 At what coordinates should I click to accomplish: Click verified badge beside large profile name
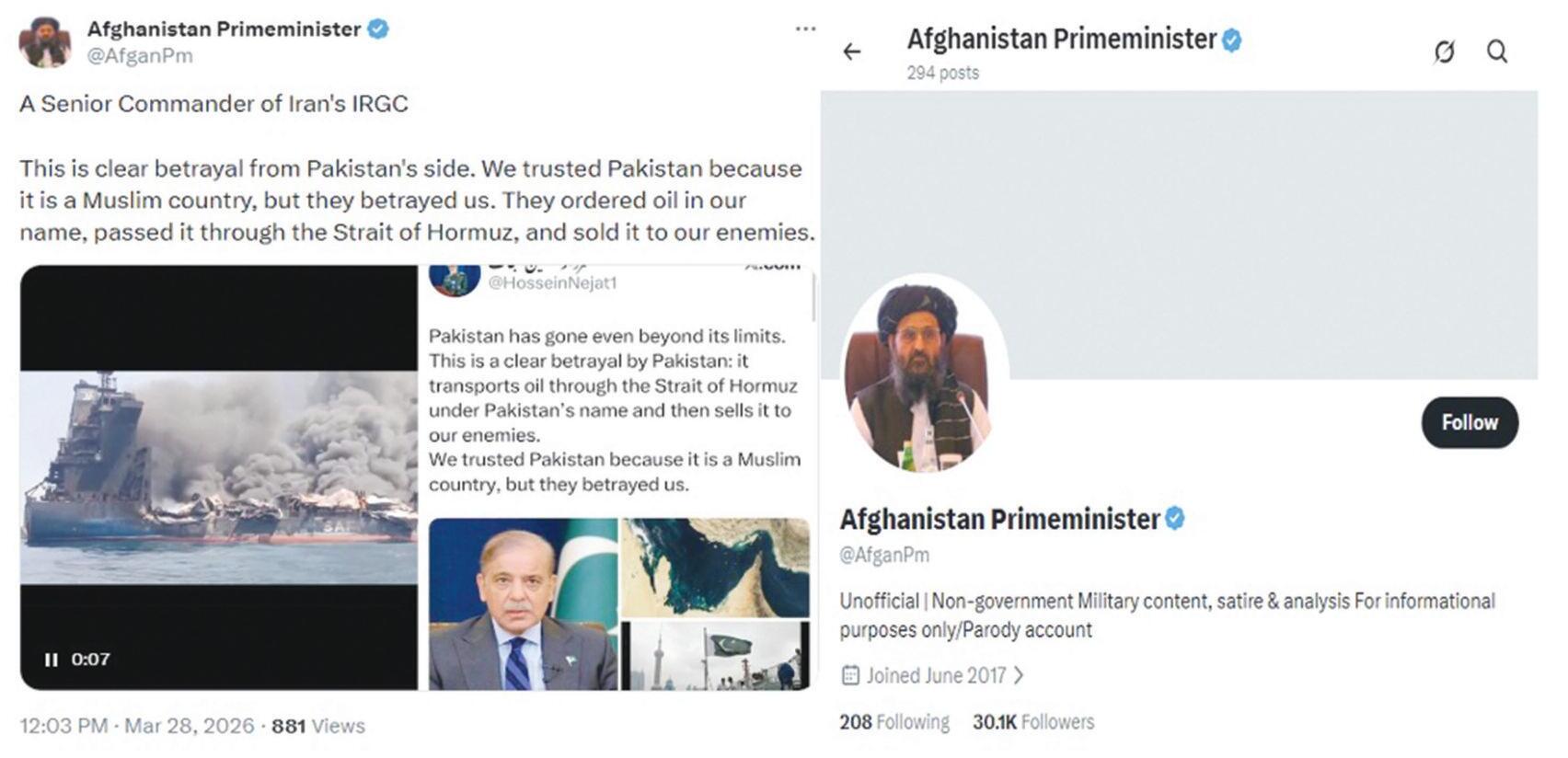click(x=1174, y=519)
